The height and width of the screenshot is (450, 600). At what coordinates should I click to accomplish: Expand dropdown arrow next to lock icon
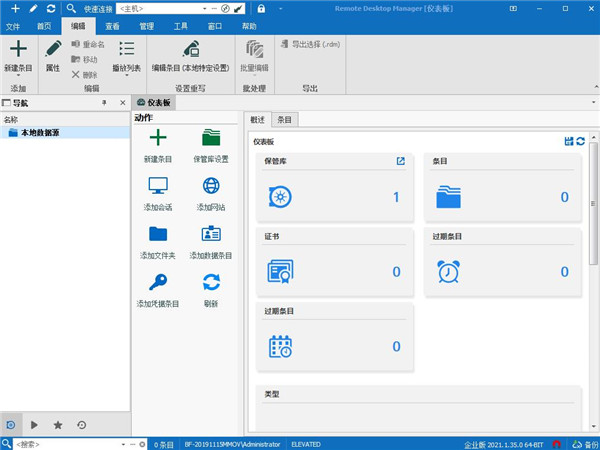pyautogui.click(x=280, y=8)
